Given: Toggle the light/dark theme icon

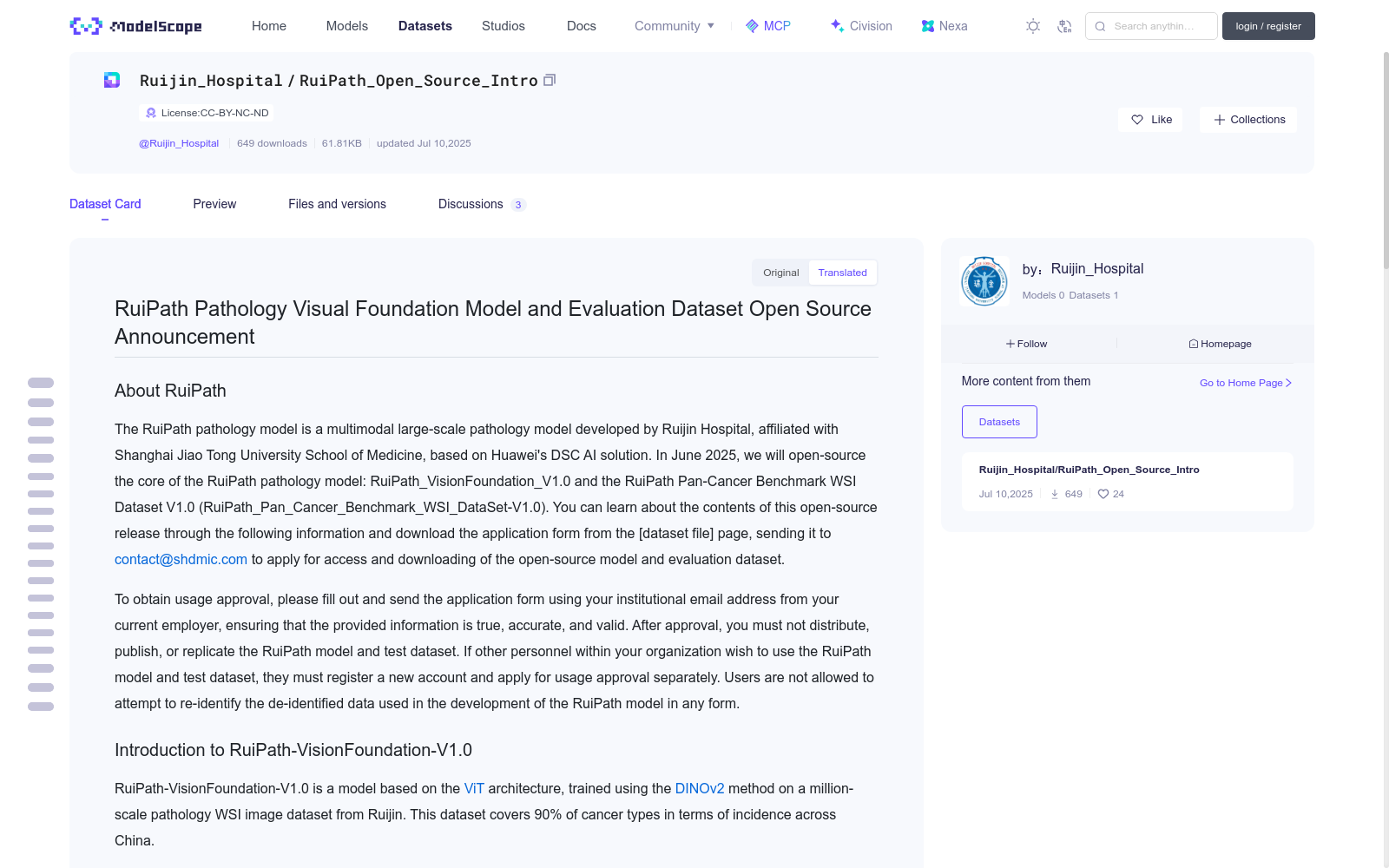Looking at the screenshot, I should coord(1033,26).
